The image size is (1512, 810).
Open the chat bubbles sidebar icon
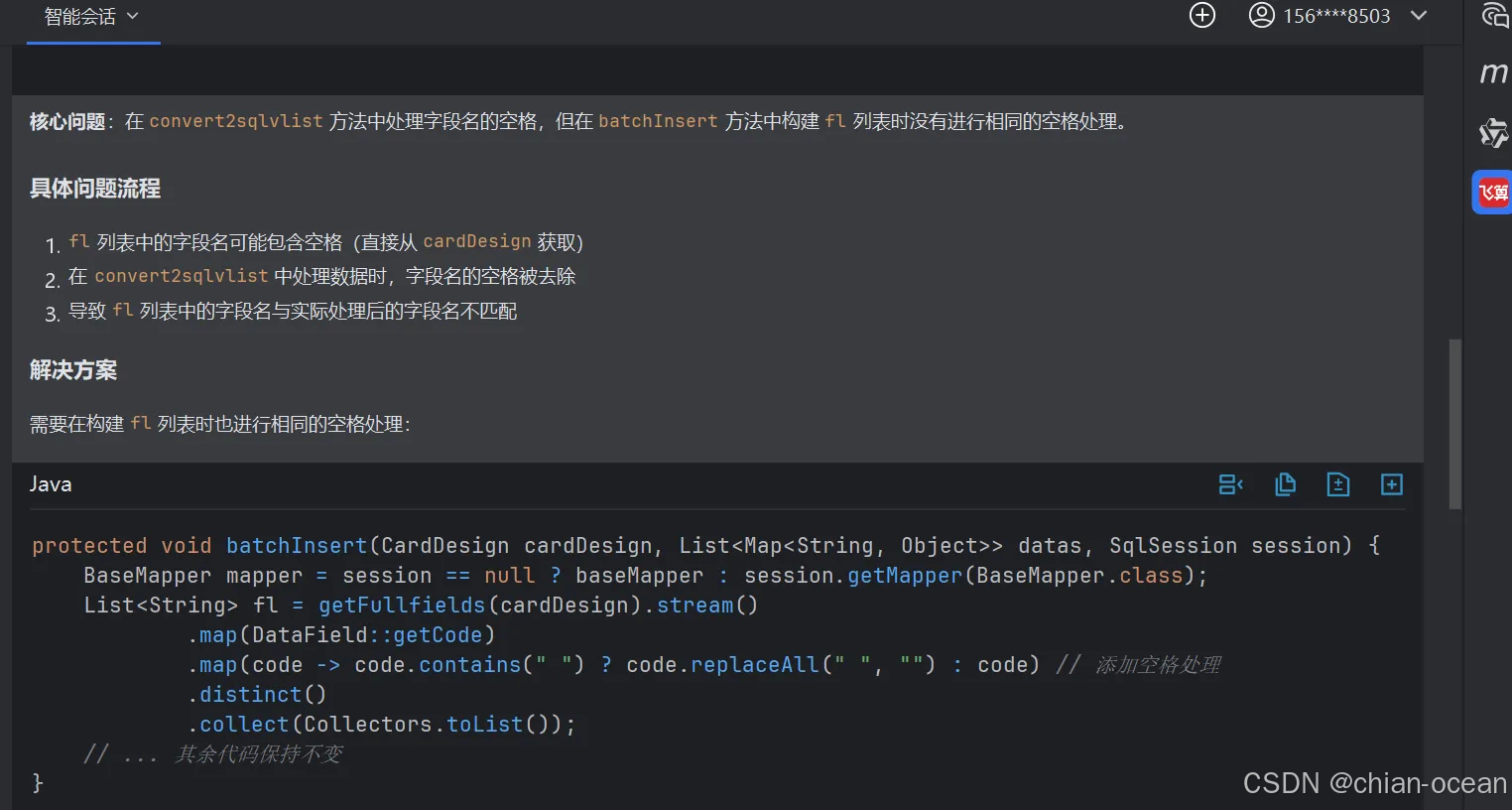(1494, 15)
